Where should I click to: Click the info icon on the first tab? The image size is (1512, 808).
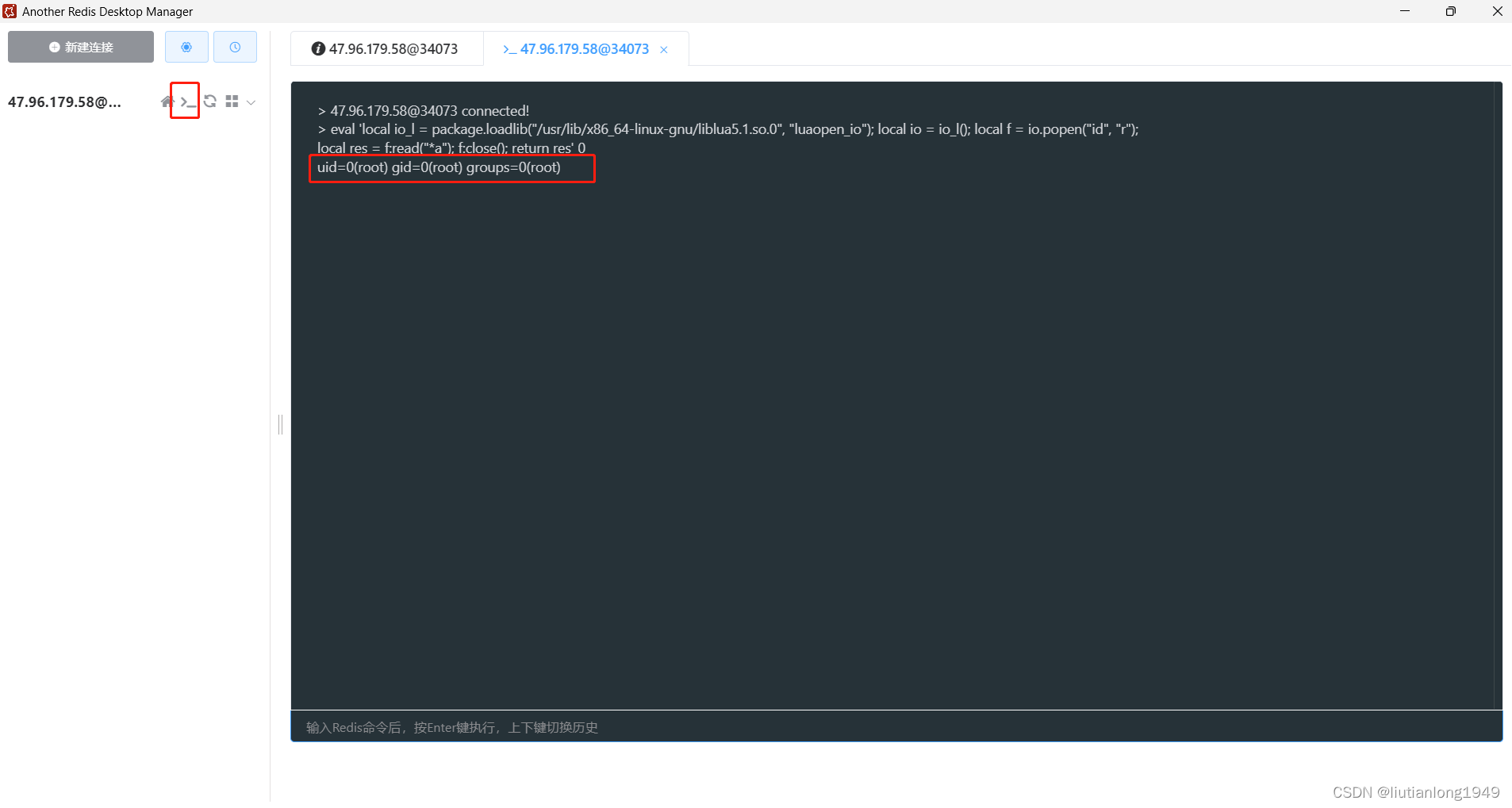tap(318, 48)
